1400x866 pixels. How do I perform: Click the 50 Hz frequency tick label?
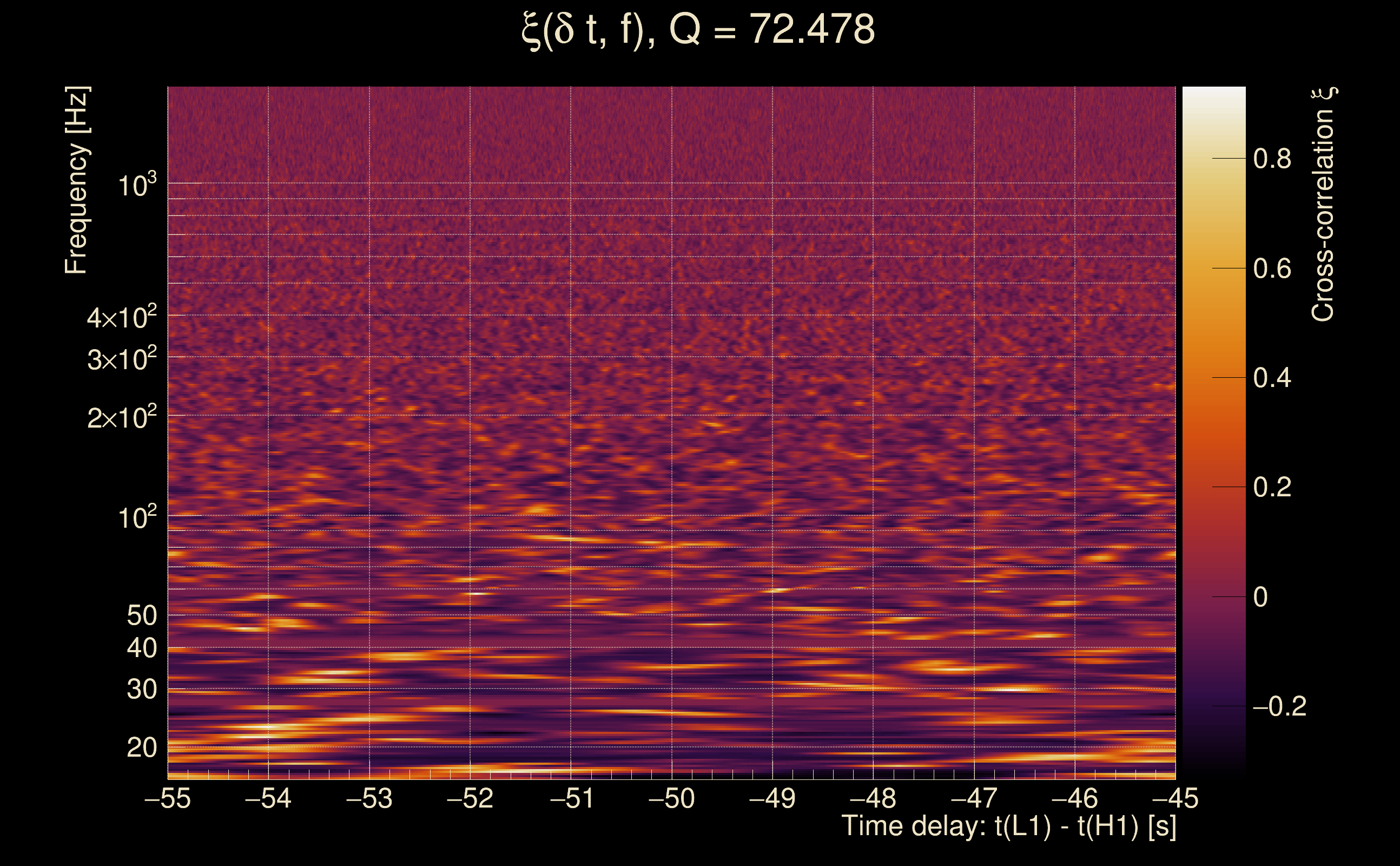141,616
